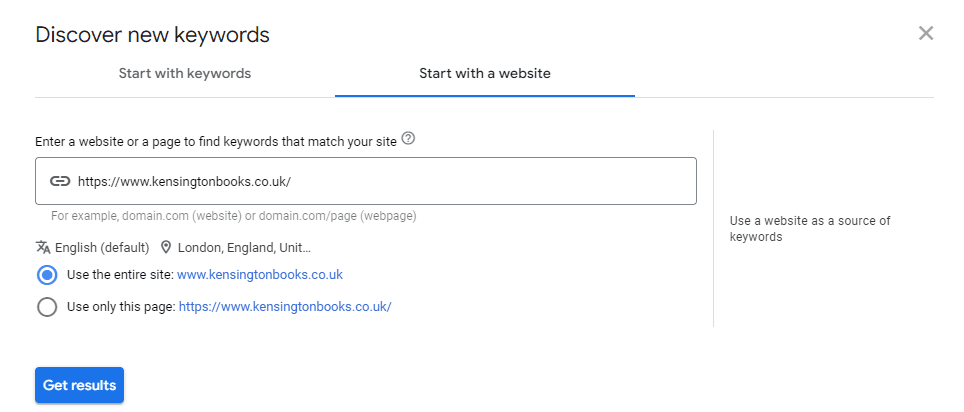Select the Use only this page option
This screenshot has width=964, height=412.
(47, 307)
